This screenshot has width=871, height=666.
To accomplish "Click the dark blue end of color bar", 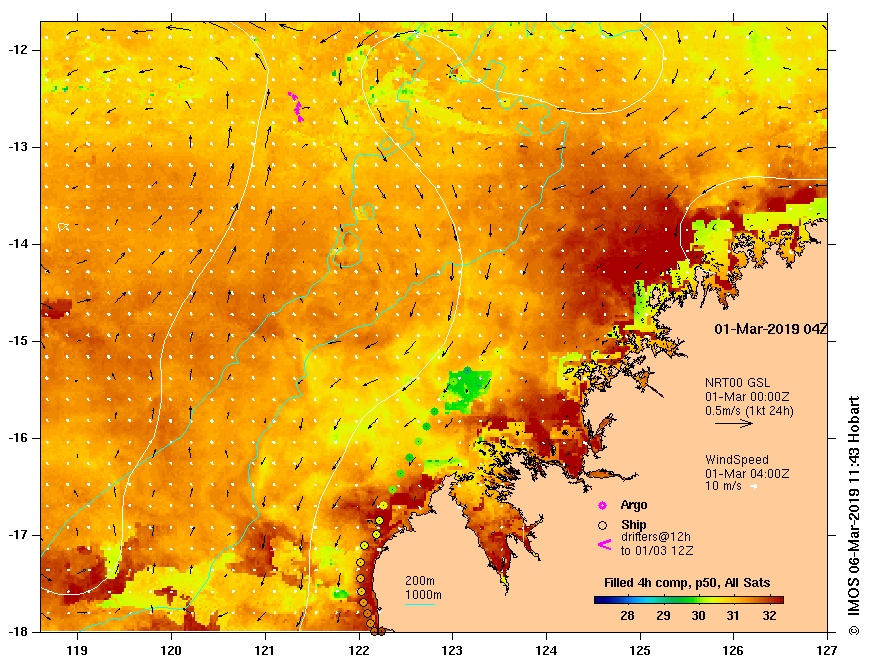I will point(599,600).
